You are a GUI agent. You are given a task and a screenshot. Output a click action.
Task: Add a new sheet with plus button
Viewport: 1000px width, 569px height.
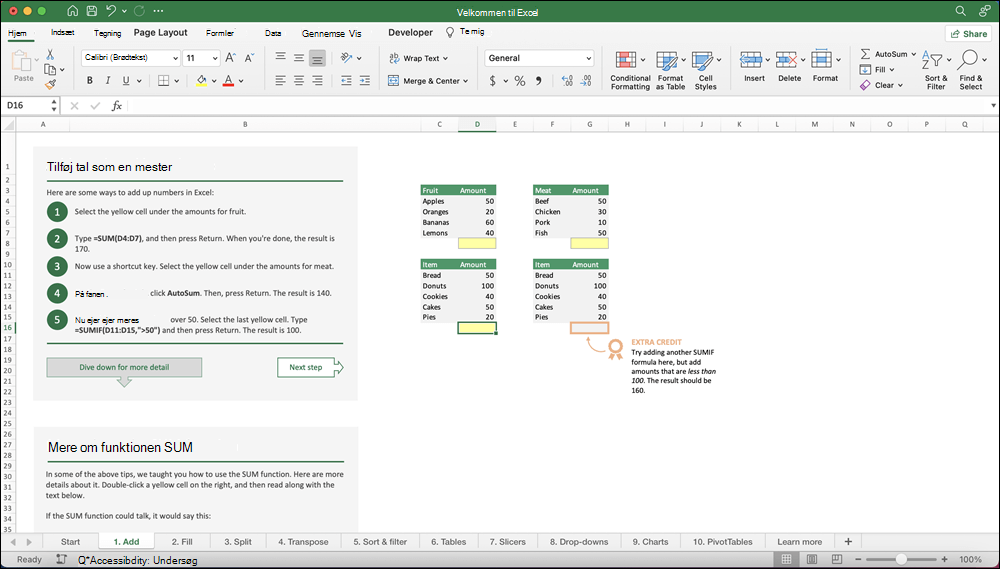coord(848,542)
